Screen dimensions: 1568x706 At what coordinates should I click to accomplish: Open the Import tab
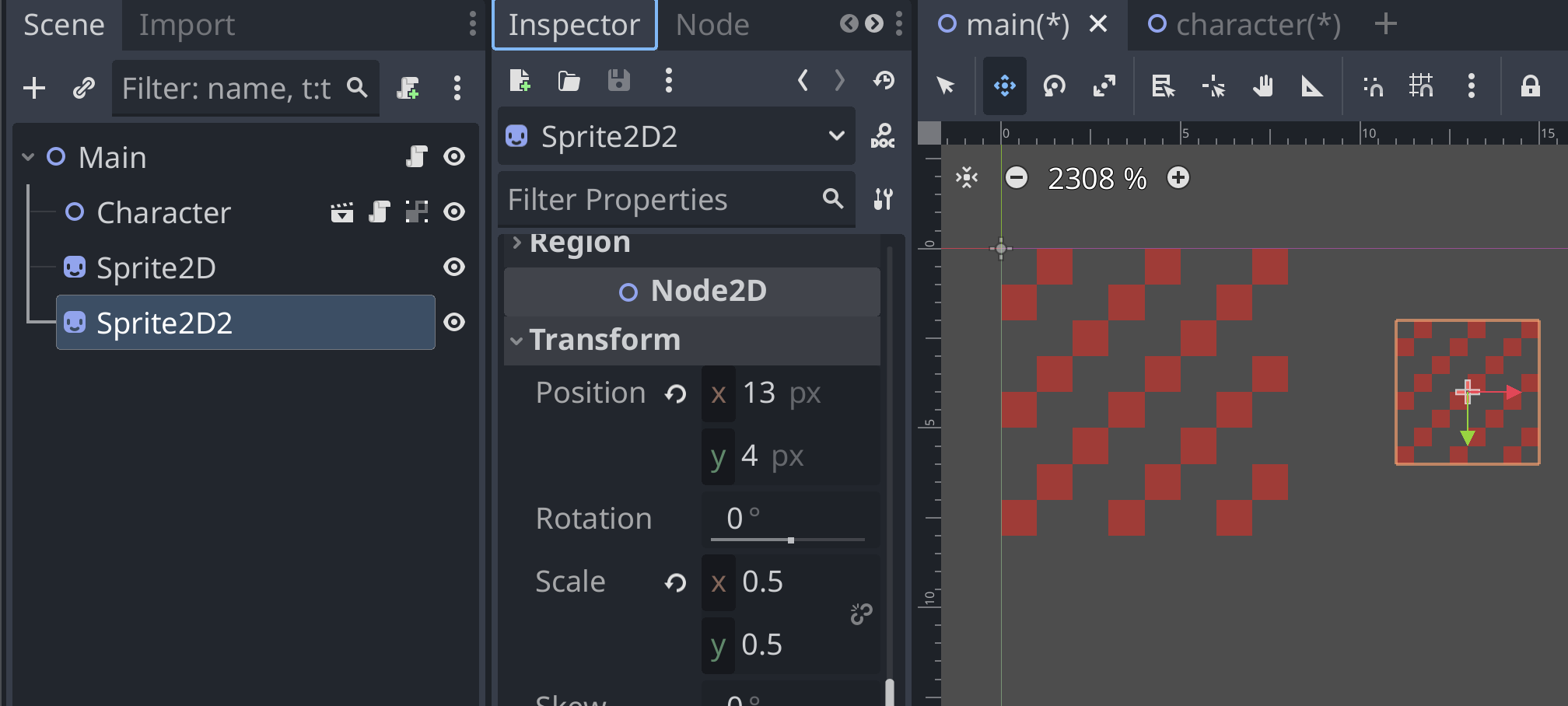click(187, 25)
